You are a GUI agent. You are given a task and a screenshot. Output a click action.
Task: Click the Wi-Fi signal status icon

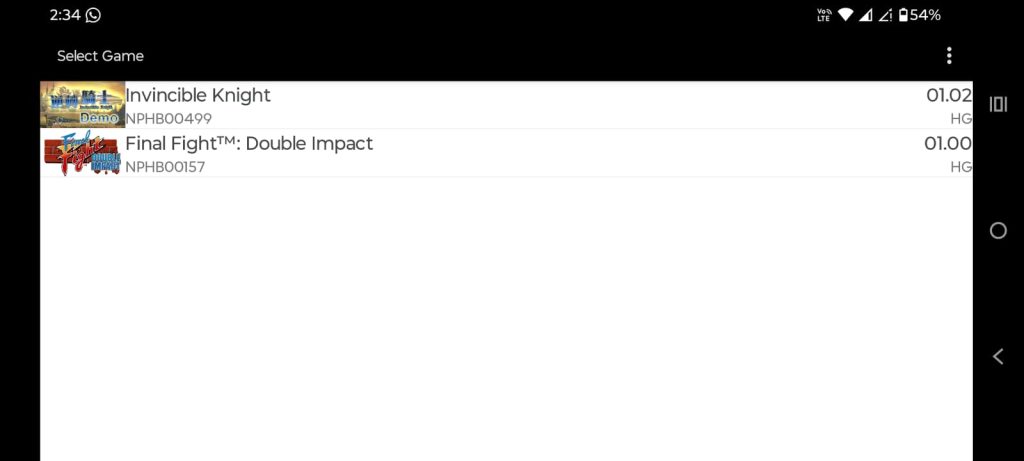pos(846,15)
